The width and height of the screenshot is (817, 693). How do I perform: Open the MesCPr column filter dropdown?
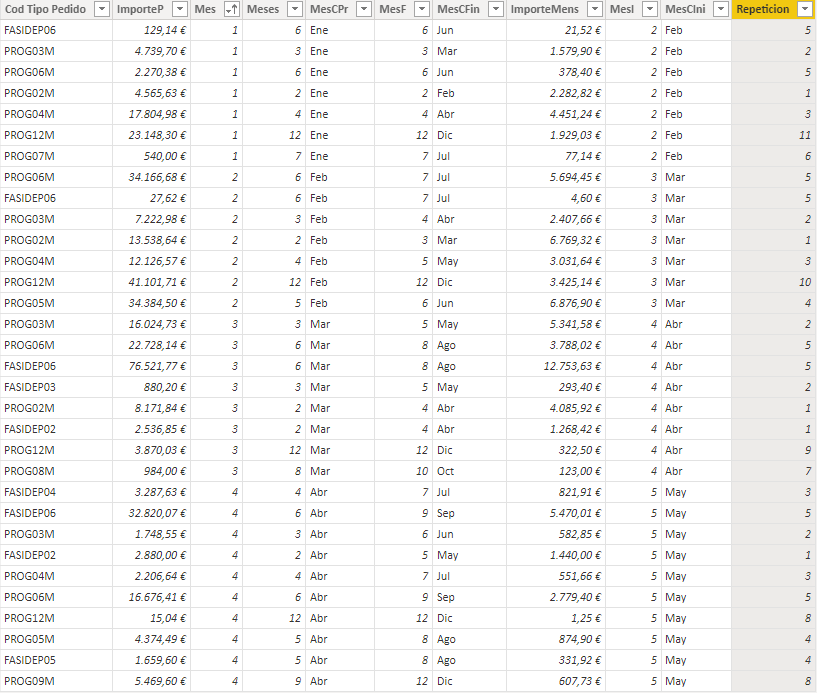click(364, 9)
